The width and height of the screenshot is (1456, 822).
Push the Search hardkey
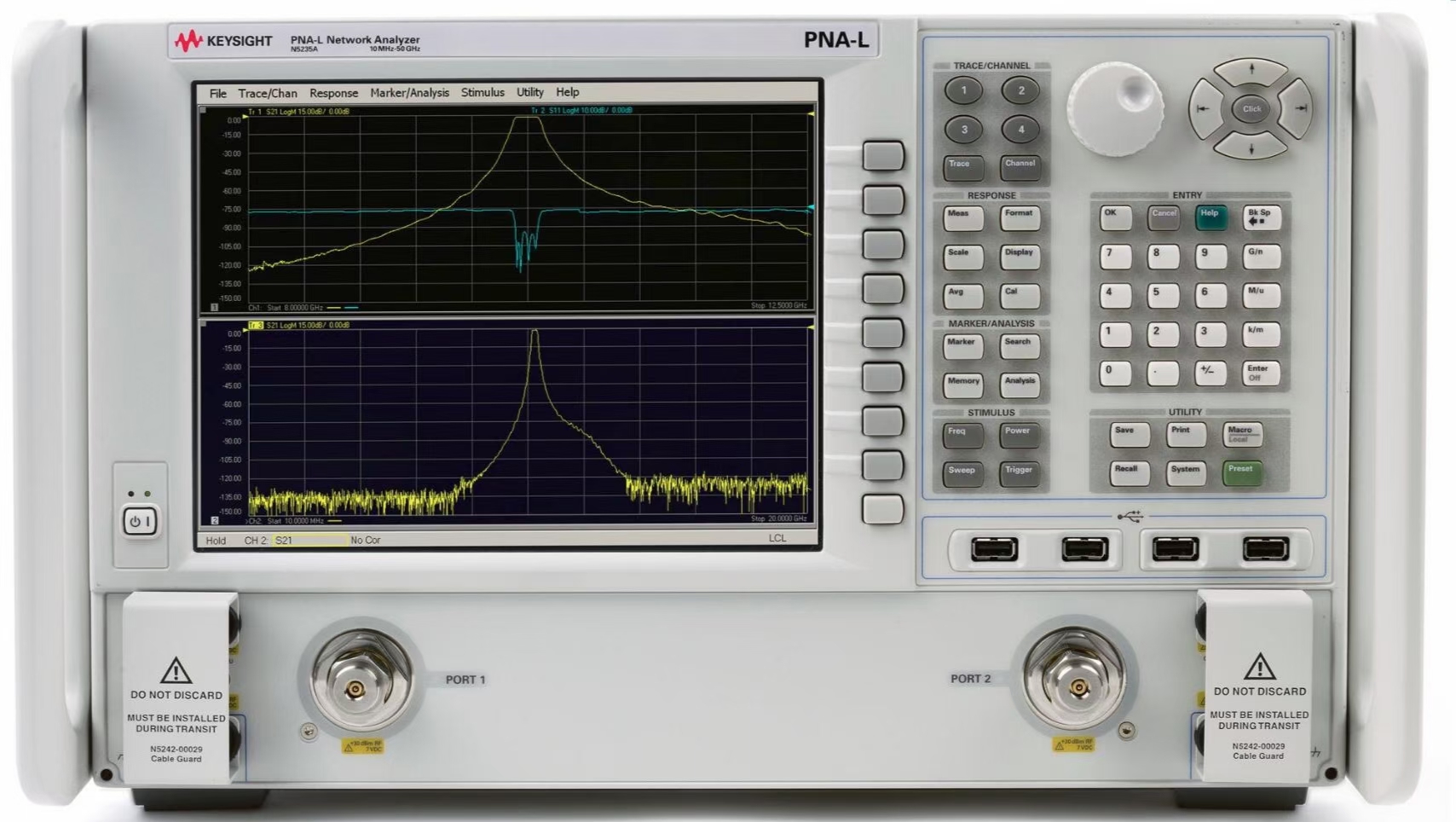pyautogui.click(x=1020, y=346)
